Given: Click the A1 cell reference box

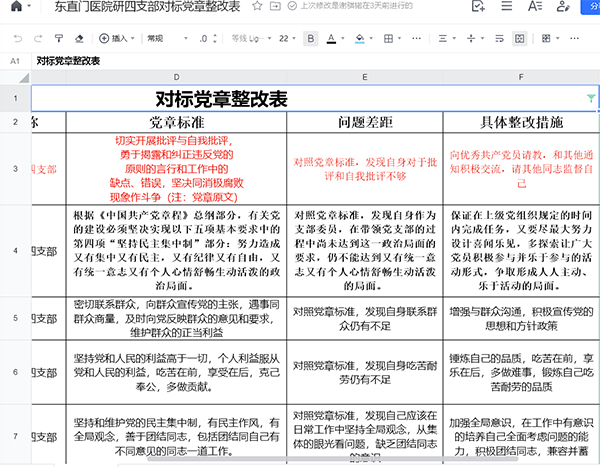Looking at the screenshot, I should (x=15, y=61).
